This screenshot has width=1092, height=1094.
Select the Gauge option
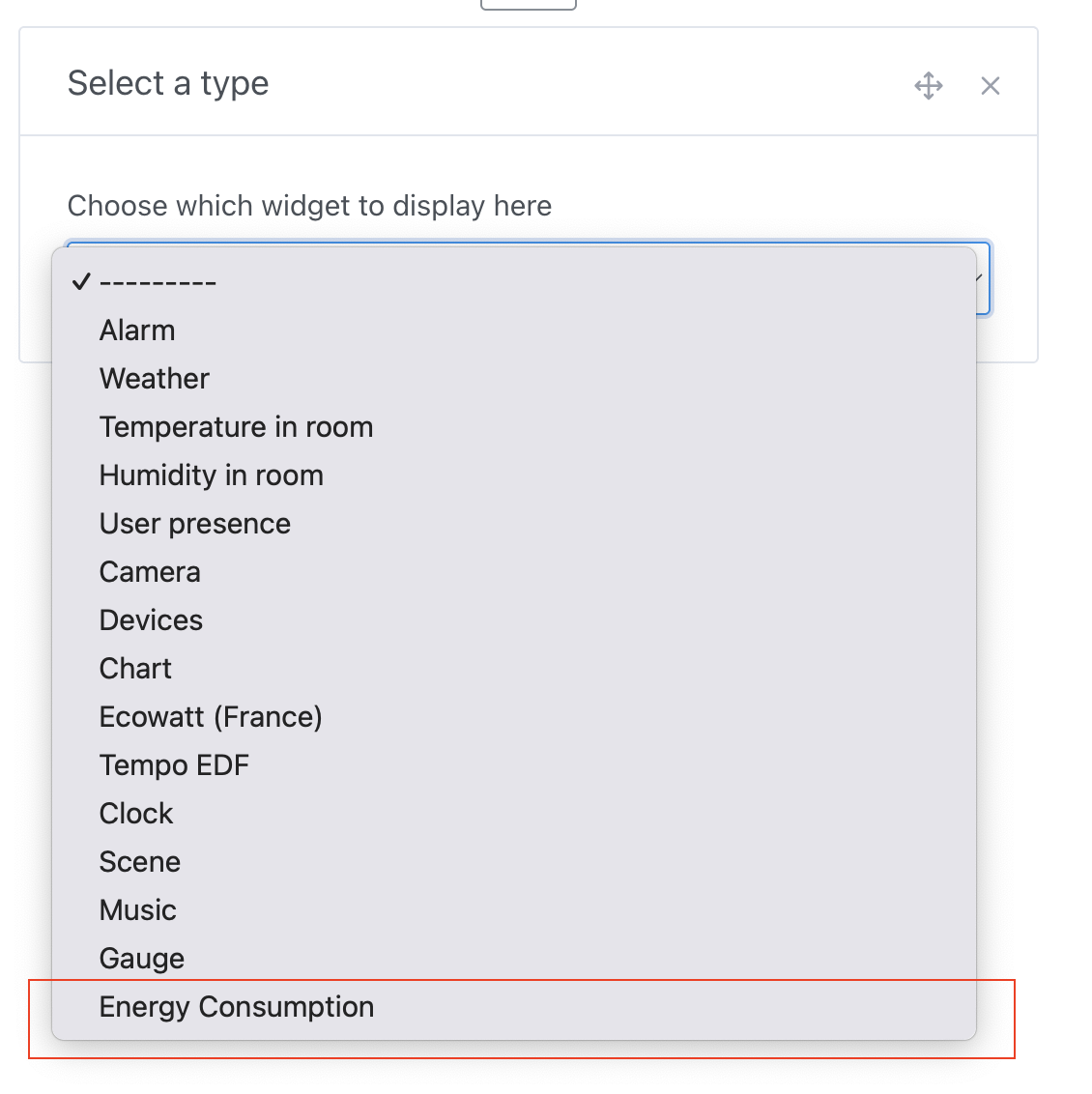[141, 958]
